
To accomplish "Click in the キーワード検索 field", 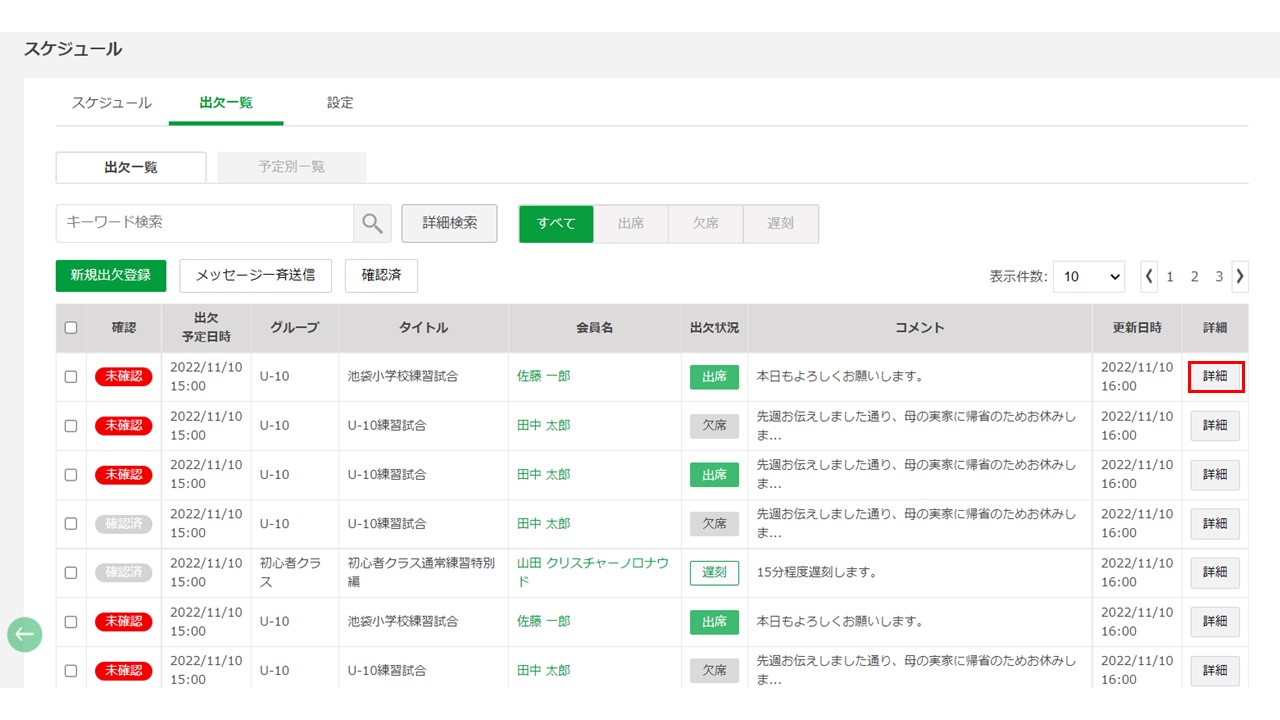I will coord(205,224).
